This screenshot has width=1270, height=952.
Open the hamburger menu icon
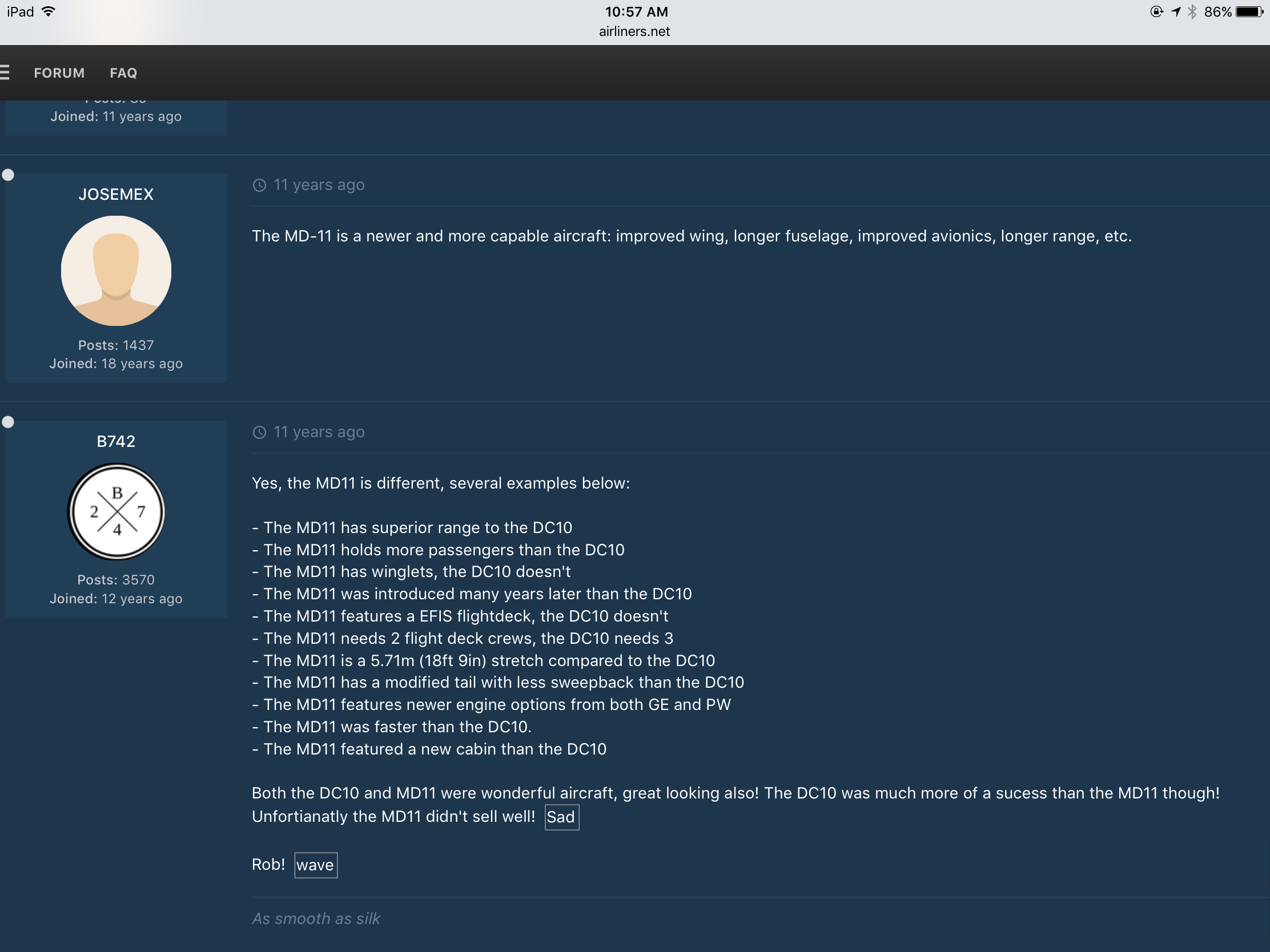tap(5, 72)
